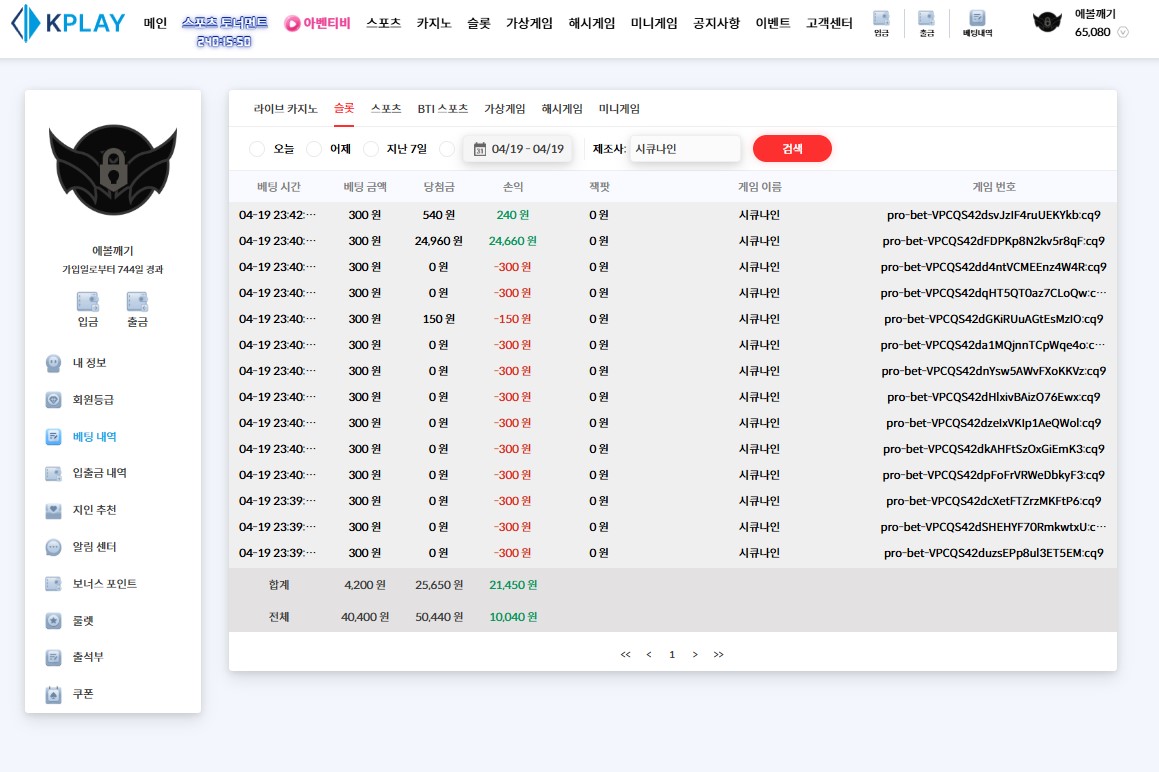Open 입출금 내역 in the sidebar
1159x772 pixels.
pos(99,473)
